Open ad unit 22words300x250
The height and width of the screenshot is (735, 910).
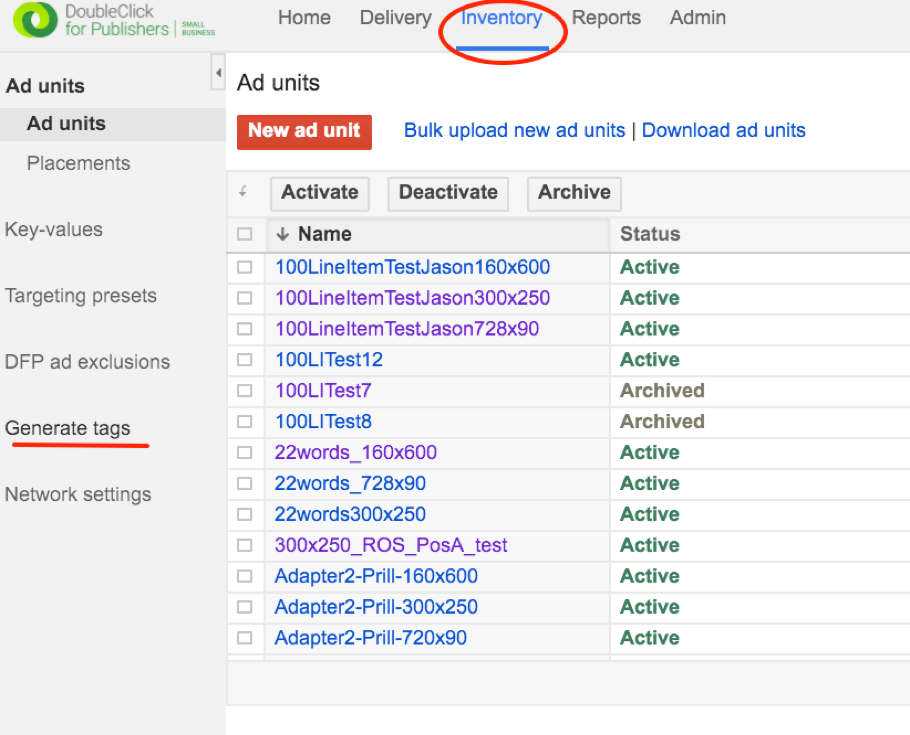tap(350, 514)
